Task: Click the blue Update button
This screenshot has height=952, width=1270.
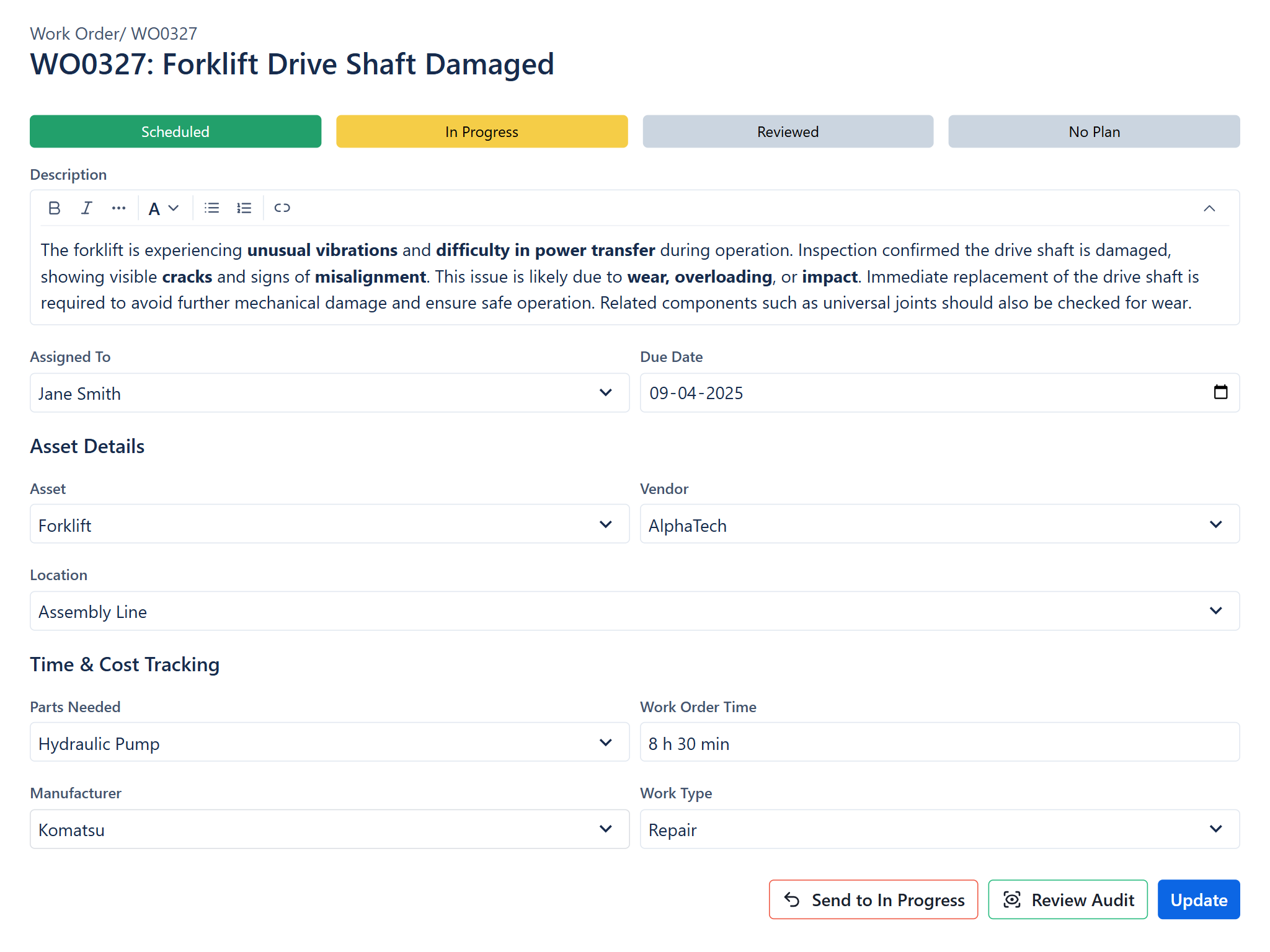Action: coord(1199,899)
